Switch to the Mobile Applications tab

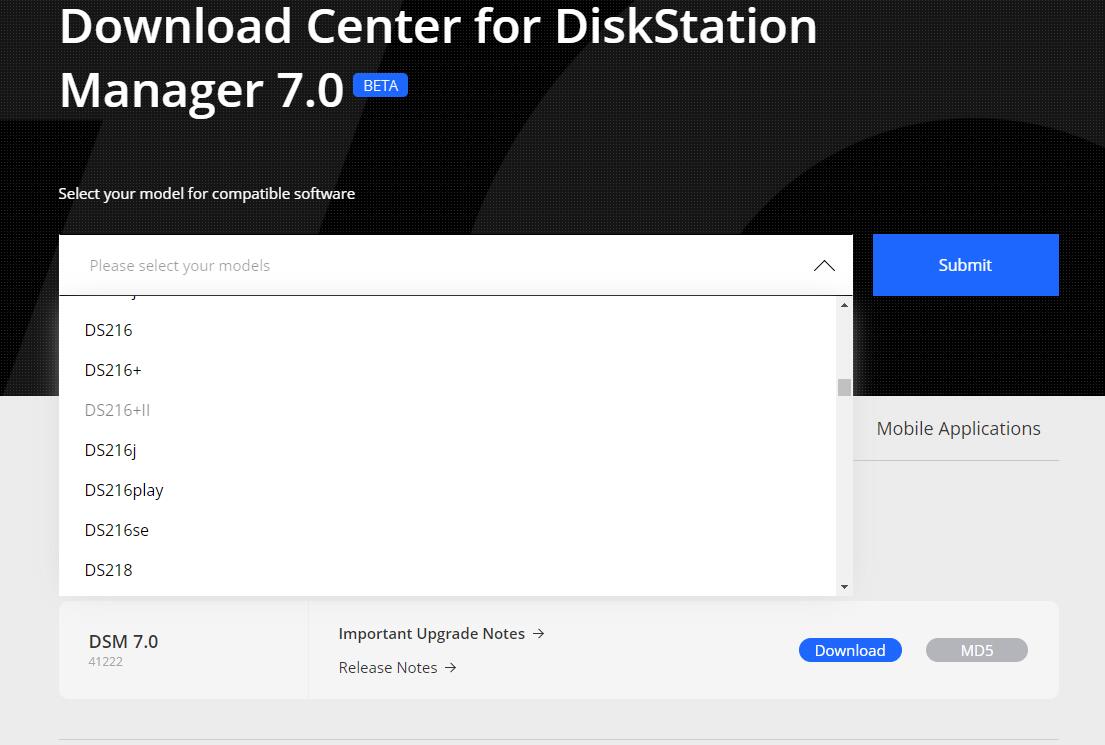click(x=958, y=429)
